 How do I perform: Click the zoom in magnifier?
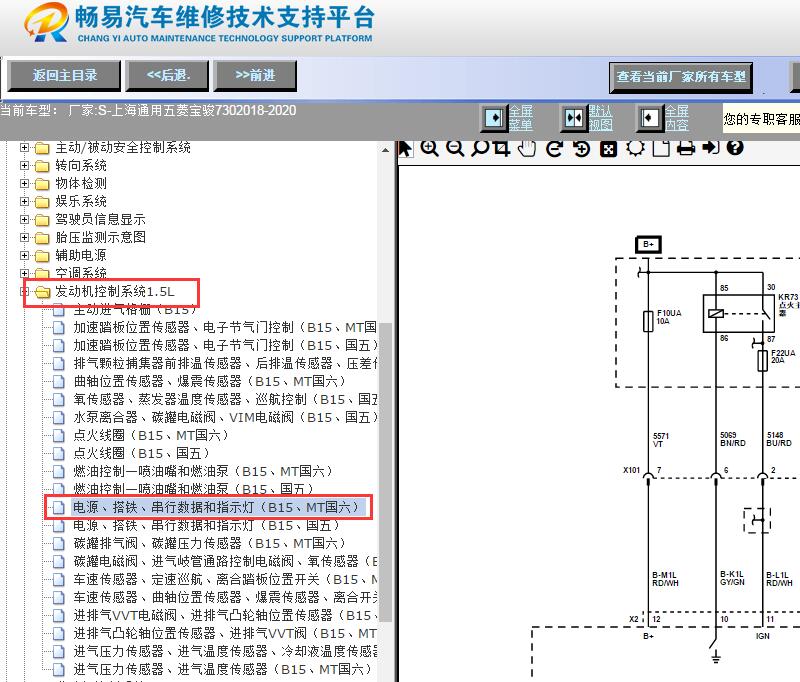tap(429, 148)
